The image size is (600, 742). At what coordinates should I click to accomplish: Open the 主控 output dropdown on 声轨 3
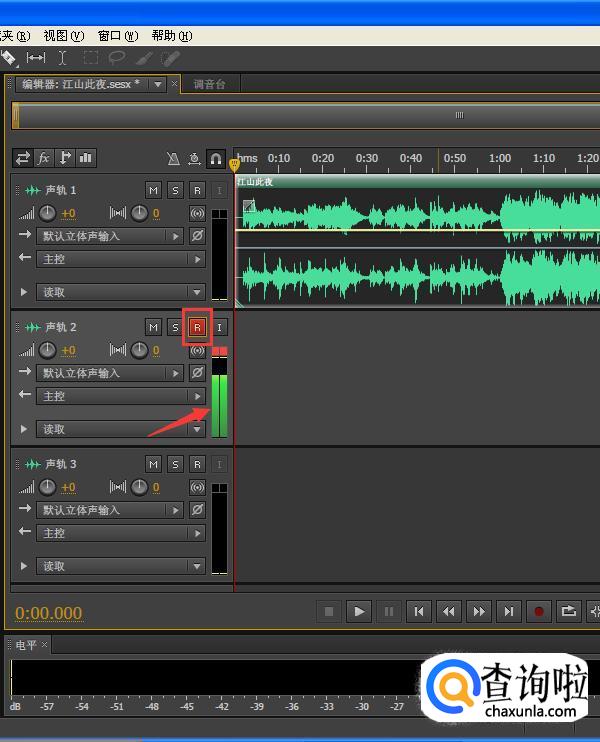(x=122, y=533)
